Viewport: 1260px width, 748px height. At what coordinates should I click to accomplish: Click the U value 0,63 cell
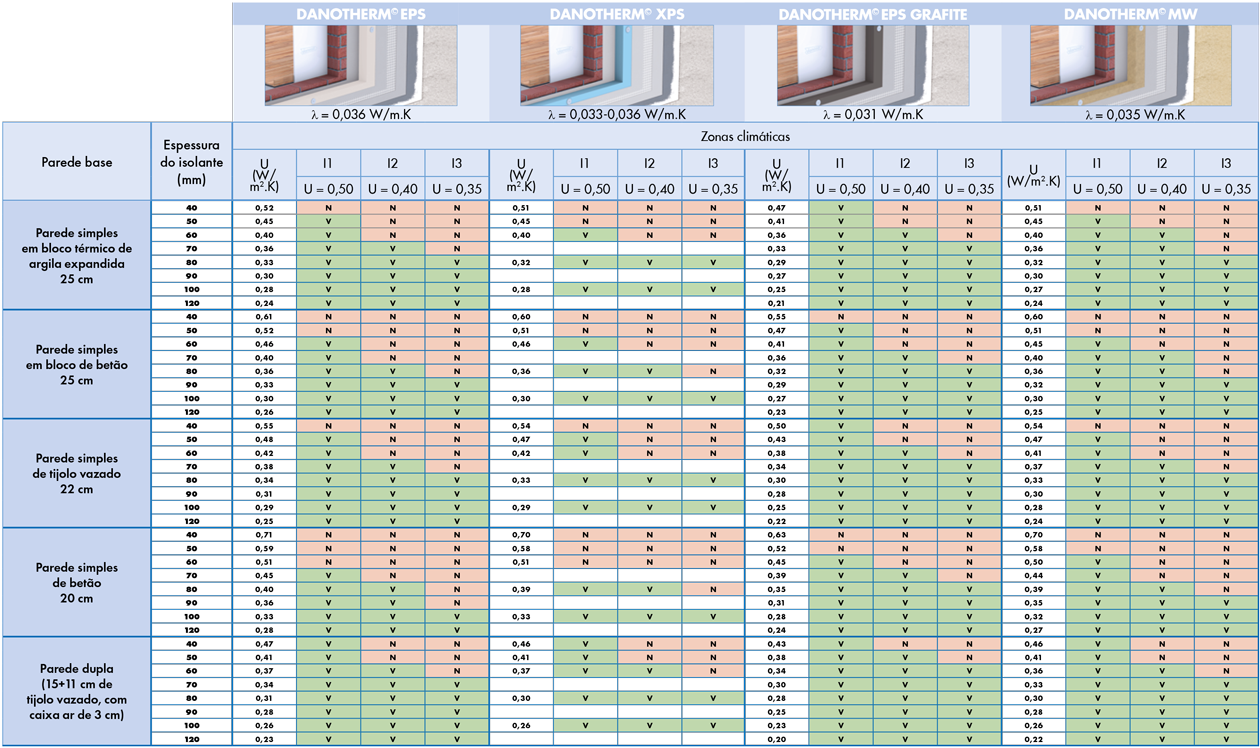click(777, 534)
